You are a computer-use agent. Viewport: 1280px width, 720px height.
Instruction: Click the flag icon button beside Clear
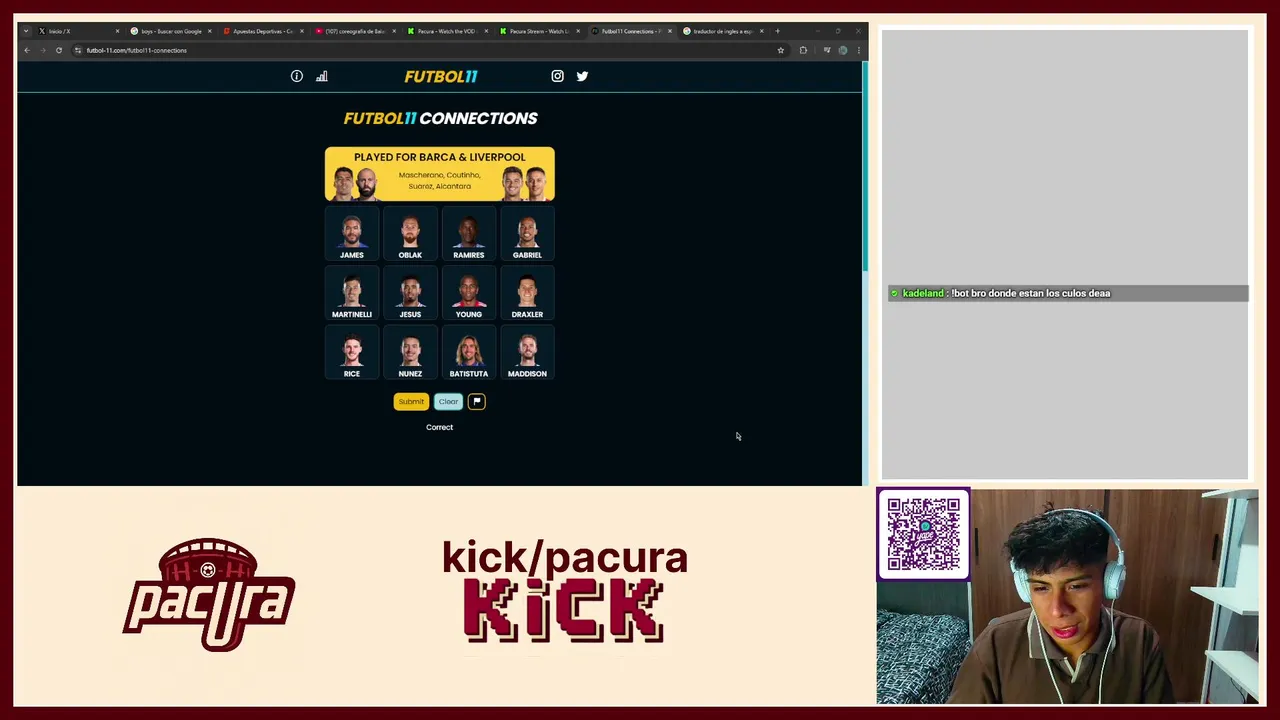477,401
